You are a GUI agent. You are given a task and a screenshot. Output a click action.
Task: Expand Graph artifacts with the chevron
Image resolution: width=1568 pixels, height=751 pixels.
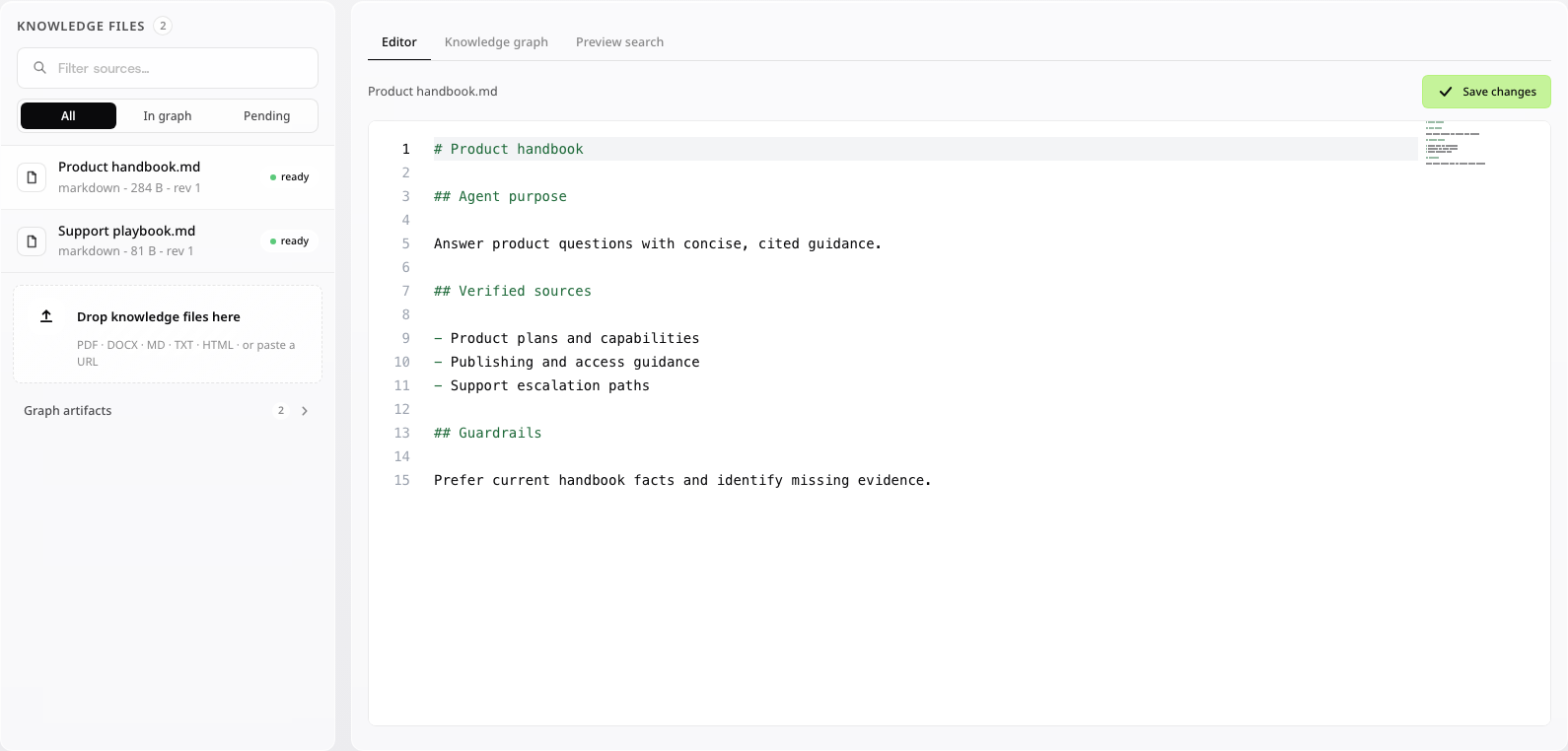tap(305, 411)
